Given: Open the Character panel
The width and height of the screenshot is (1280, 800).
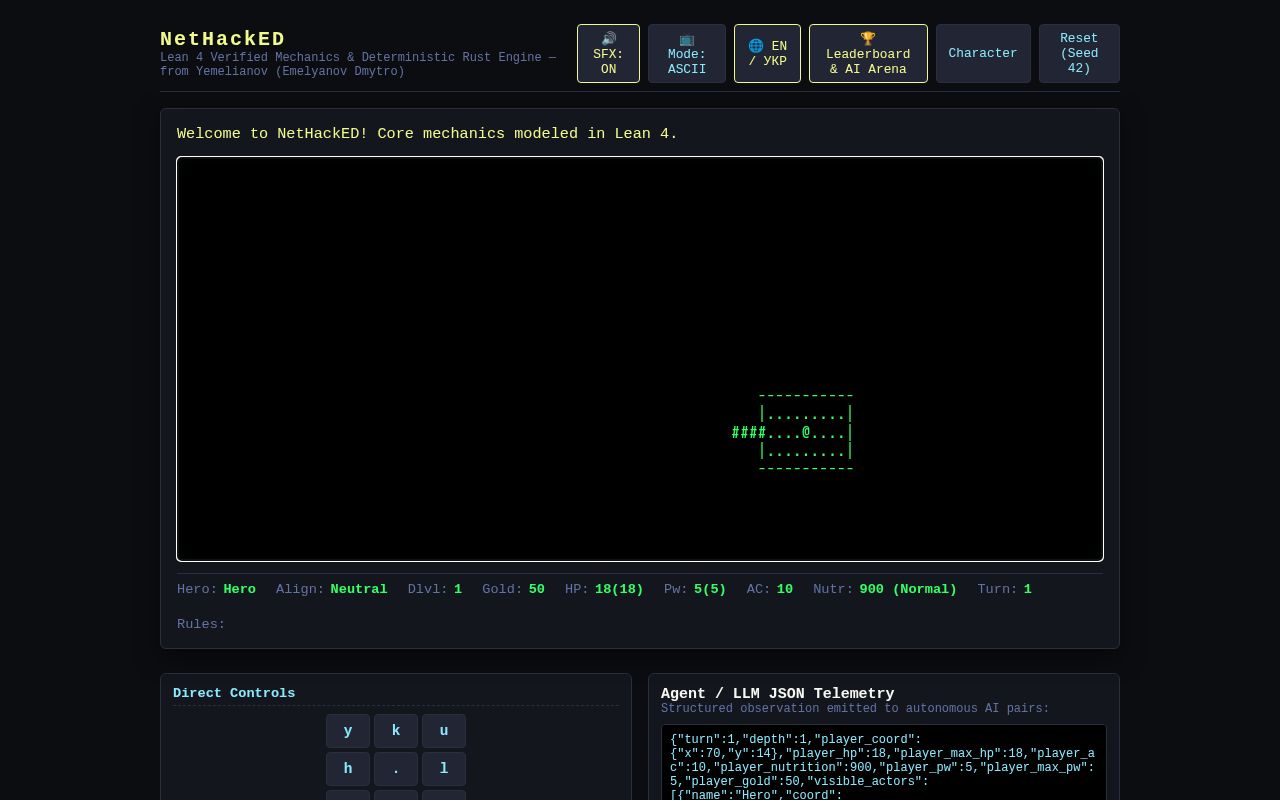Looking at the screenshot, I should pyautogui.click(x=983, y=54).
